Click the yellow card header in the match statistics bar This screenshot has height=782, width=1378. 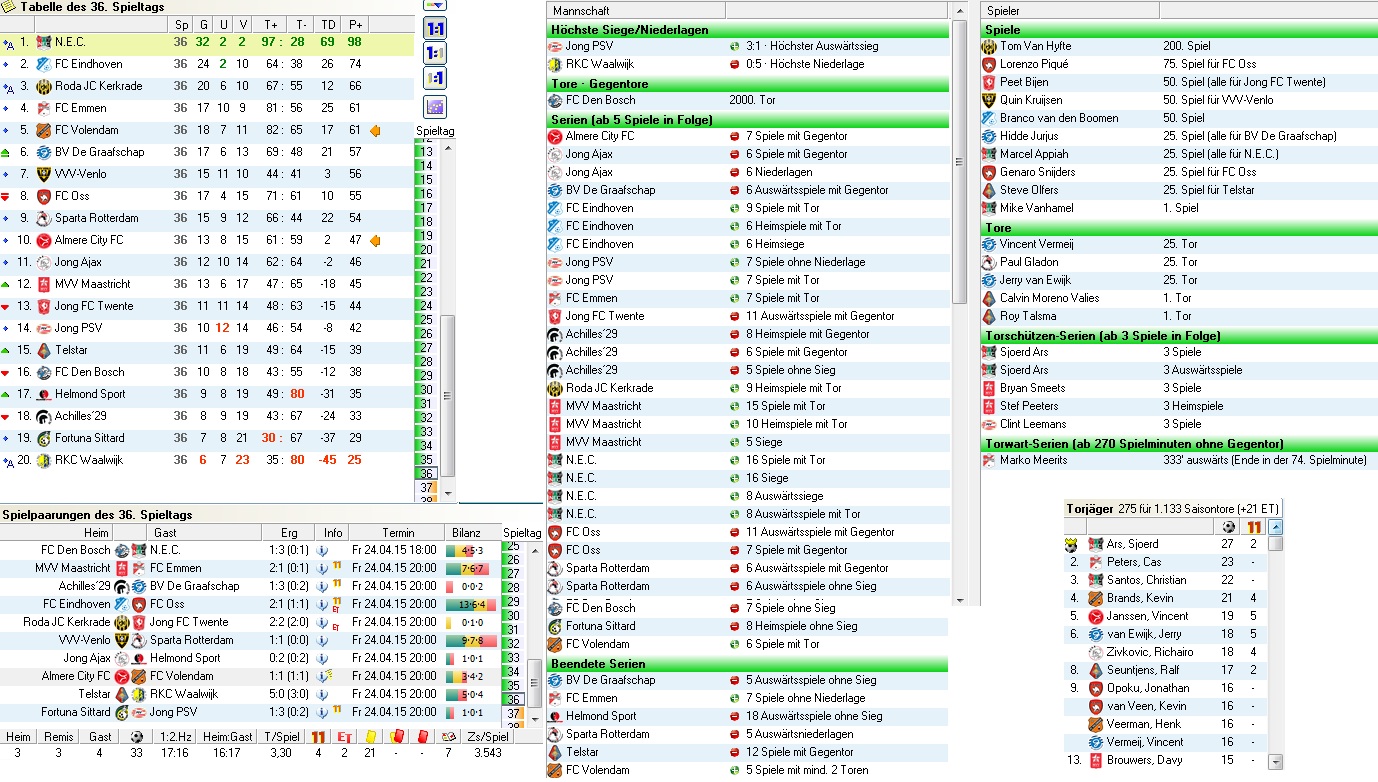pos(370,737)
